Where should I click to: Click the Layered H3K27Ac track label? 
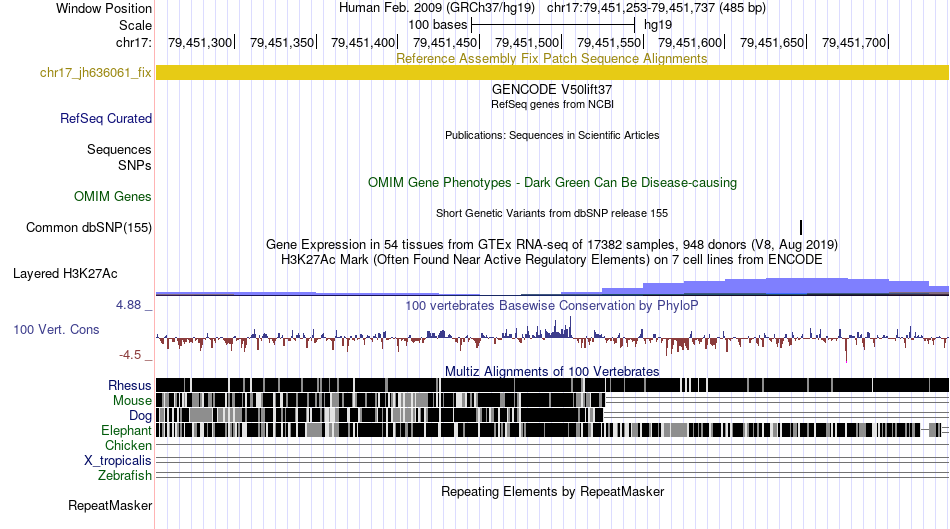point(65,273)
